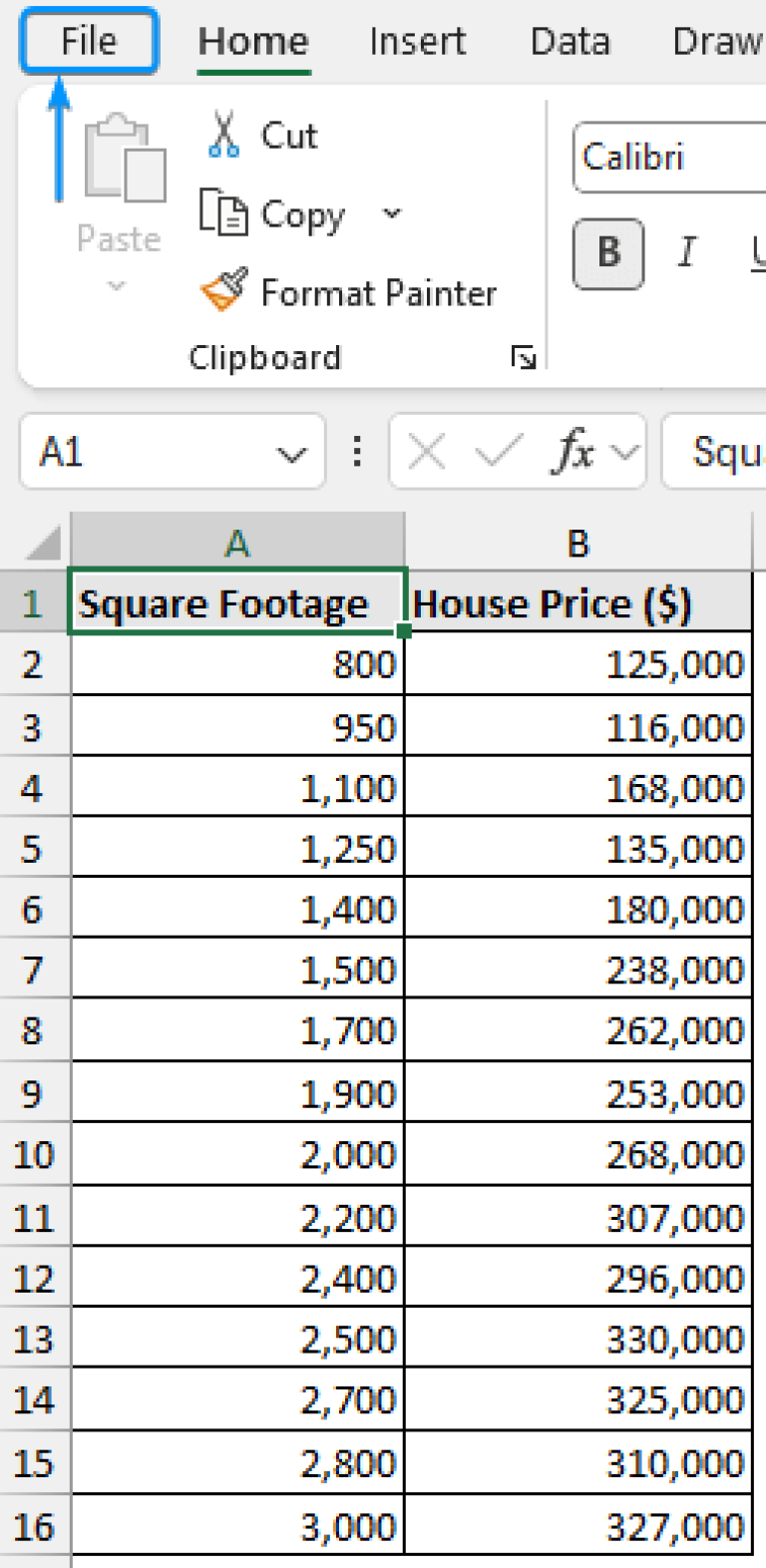Expand the Name Box dropdown
The height and width of the screenshot is (1568, 766).
[291, 452]
